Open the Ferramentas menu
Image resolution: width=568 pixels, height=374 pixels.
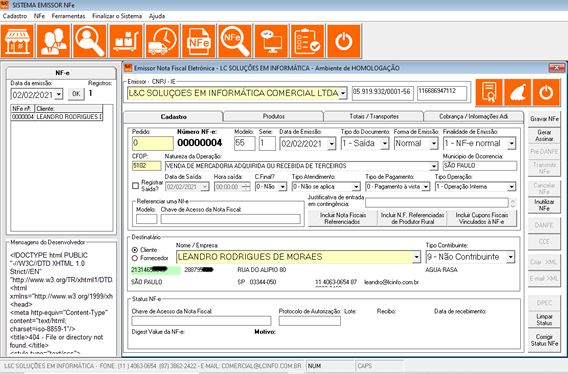(68, 16)
